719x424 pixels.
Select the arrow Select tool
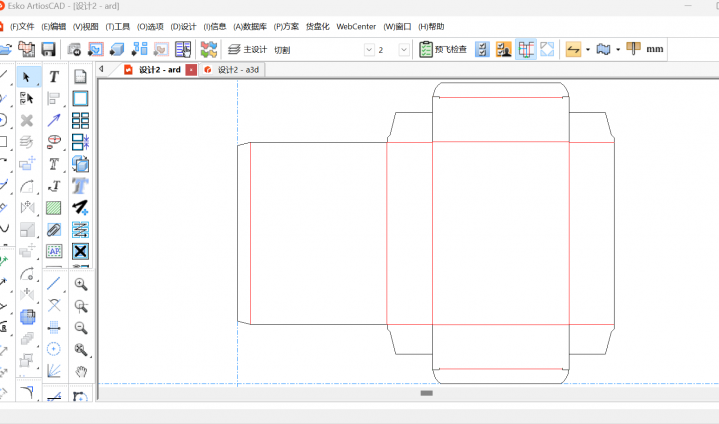coord(28,76)
